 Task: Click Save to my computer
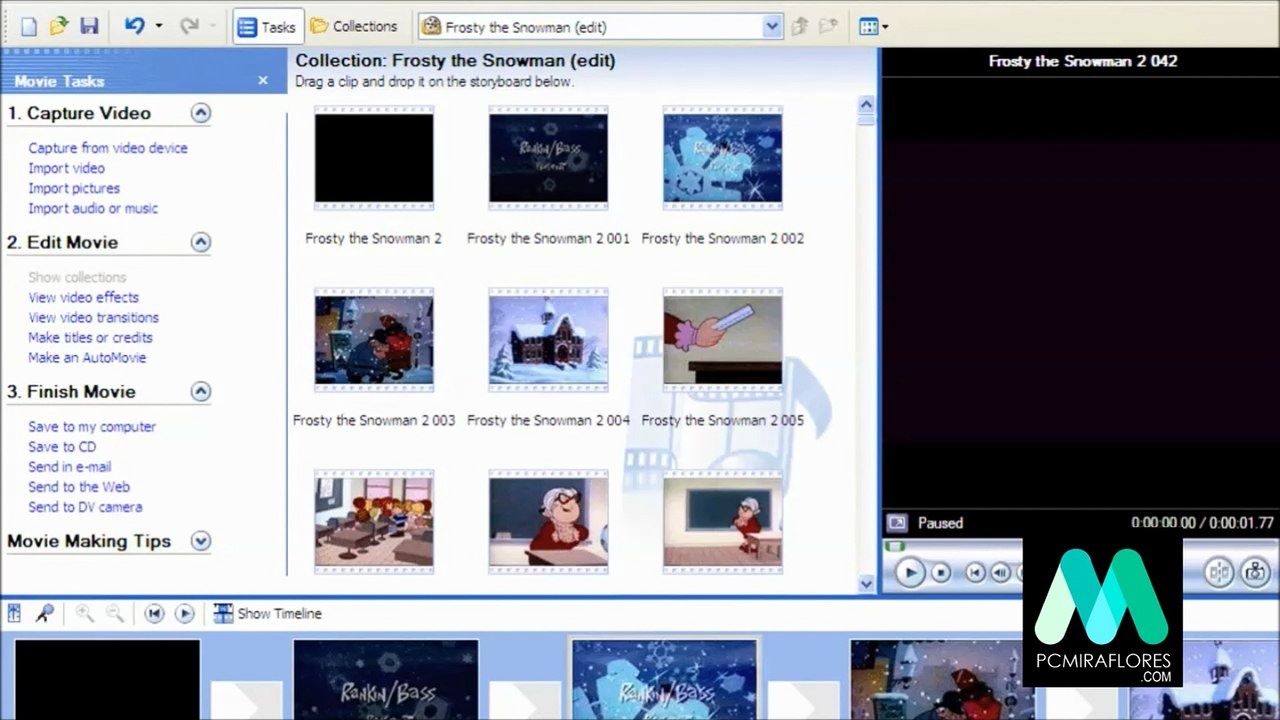pos(92,427)
